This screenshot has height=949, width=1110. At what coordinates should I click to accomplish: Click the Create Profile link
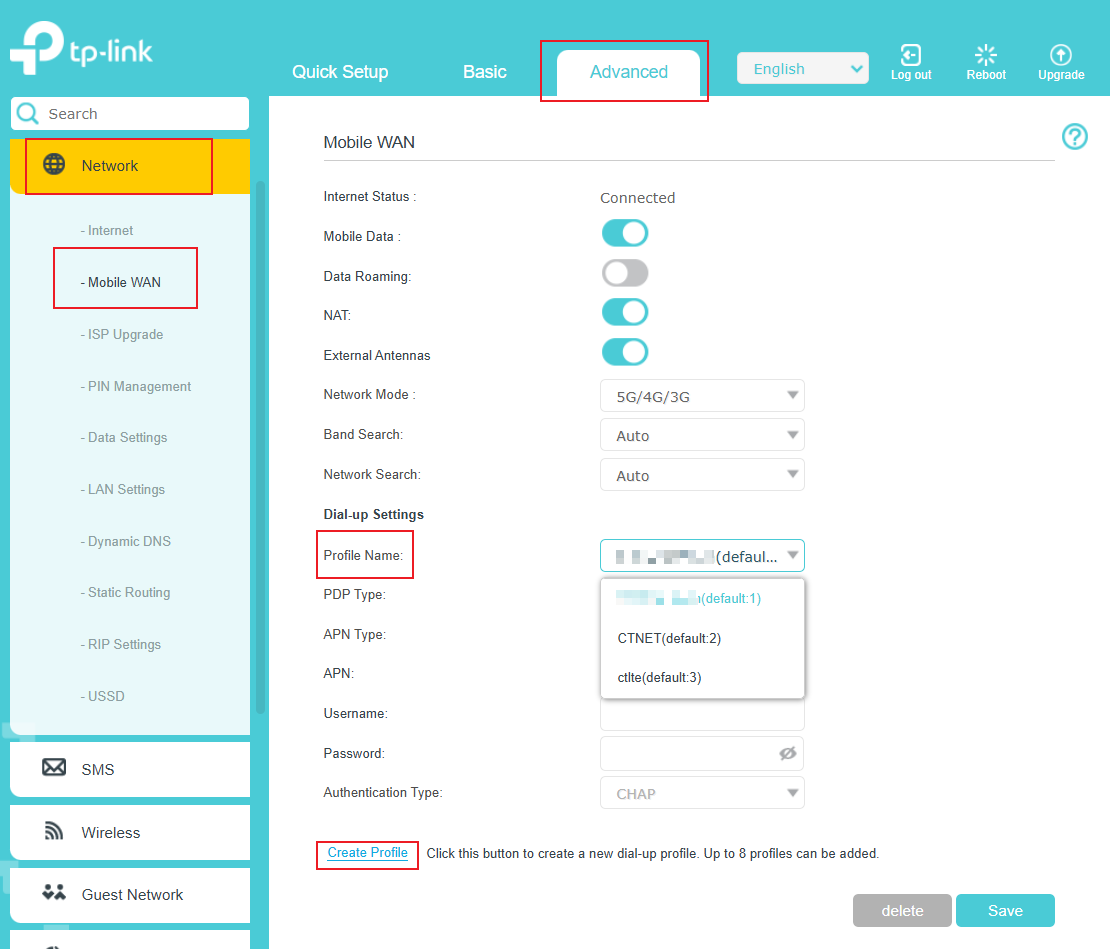click(x=367, y=853)
